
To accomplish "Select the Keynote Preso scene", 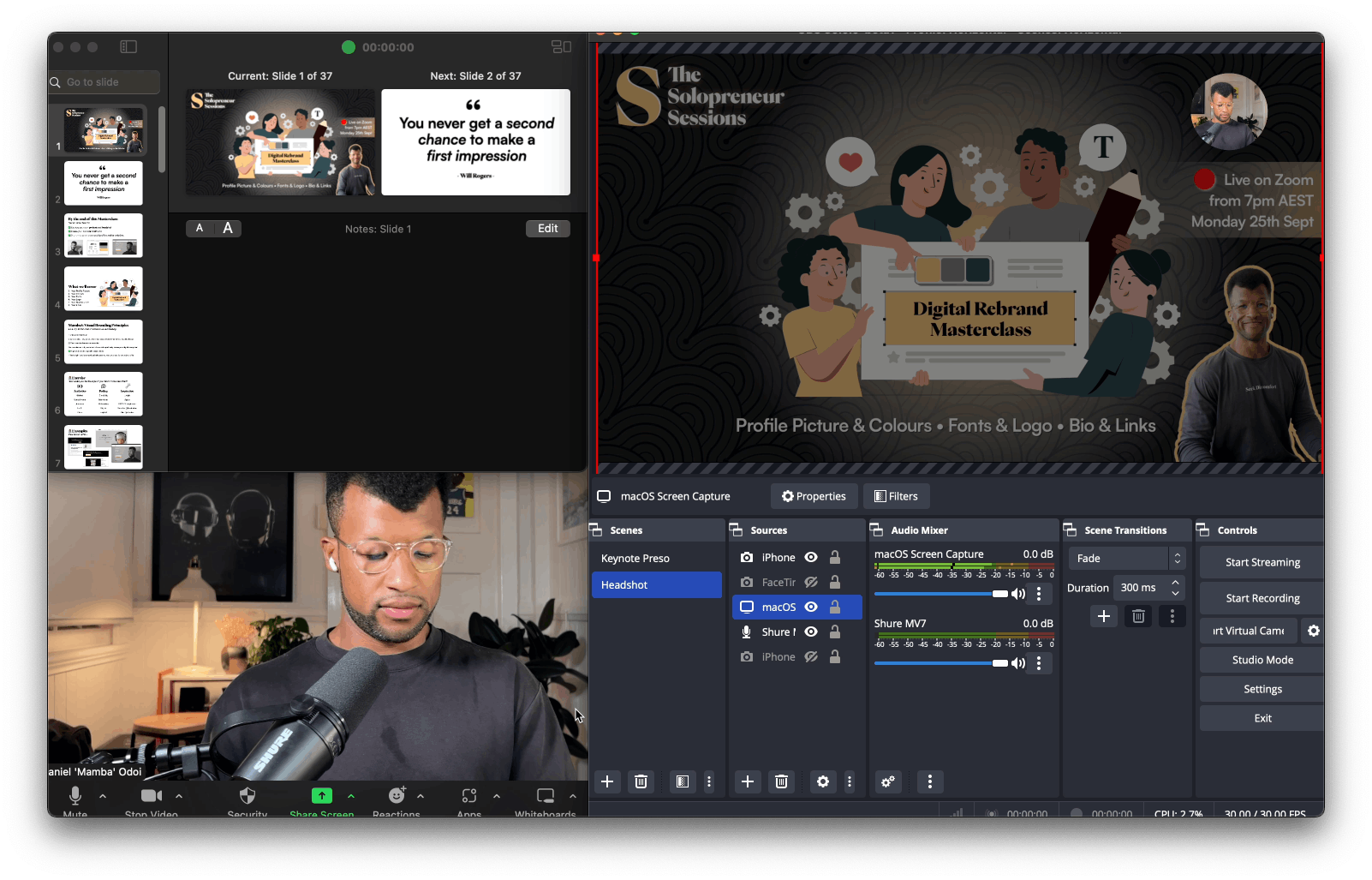I will pyautogui.click(x=657, y=559).
